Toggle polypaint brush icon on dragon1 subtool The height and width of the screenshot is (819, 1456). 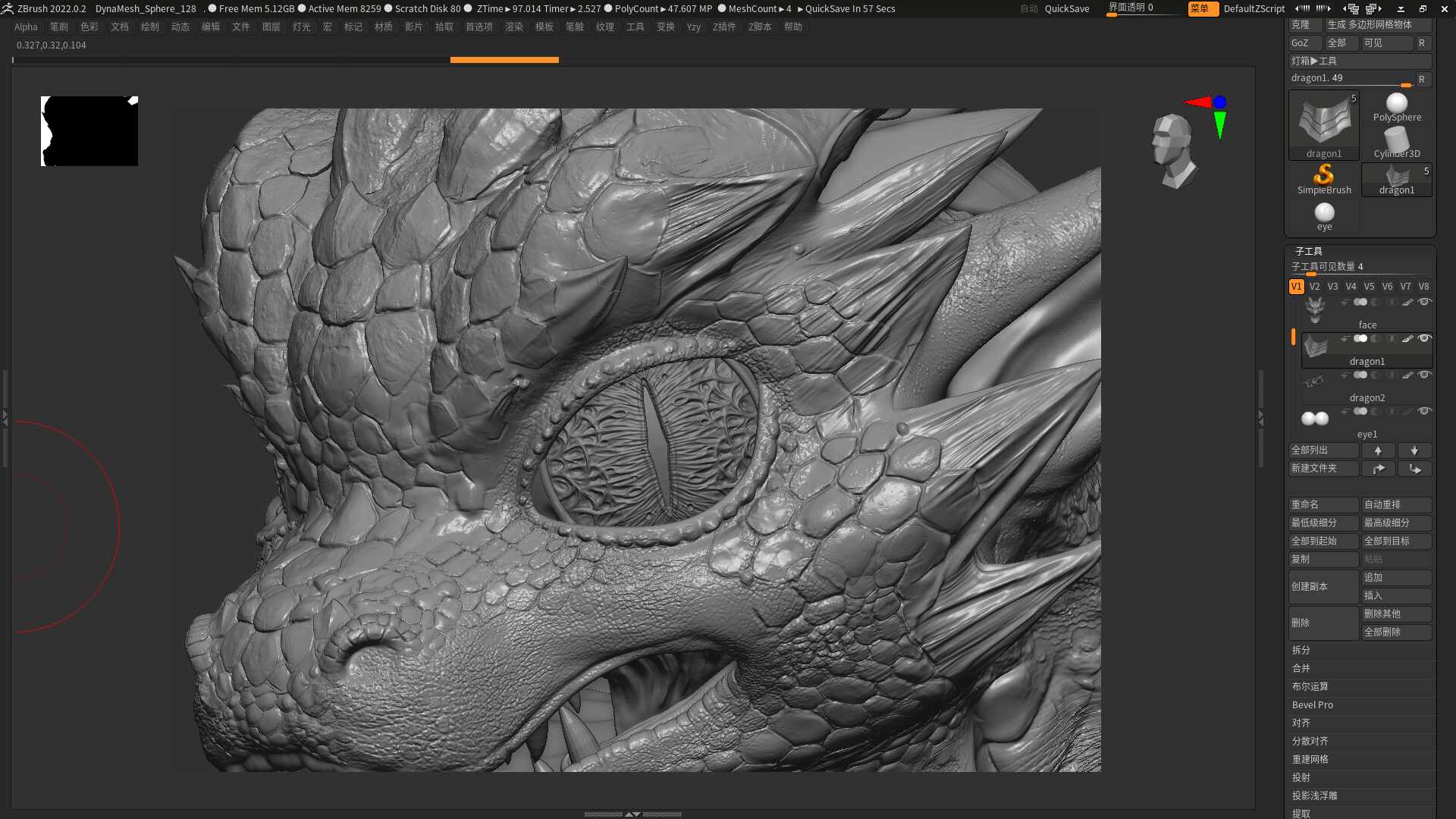[1407, 339]
